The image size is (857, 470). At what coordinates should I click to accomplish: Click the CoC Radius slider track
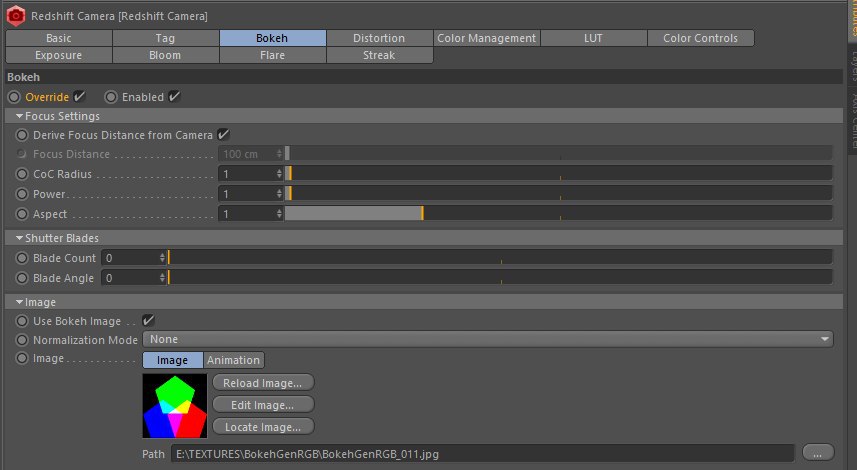coord(559,174)
